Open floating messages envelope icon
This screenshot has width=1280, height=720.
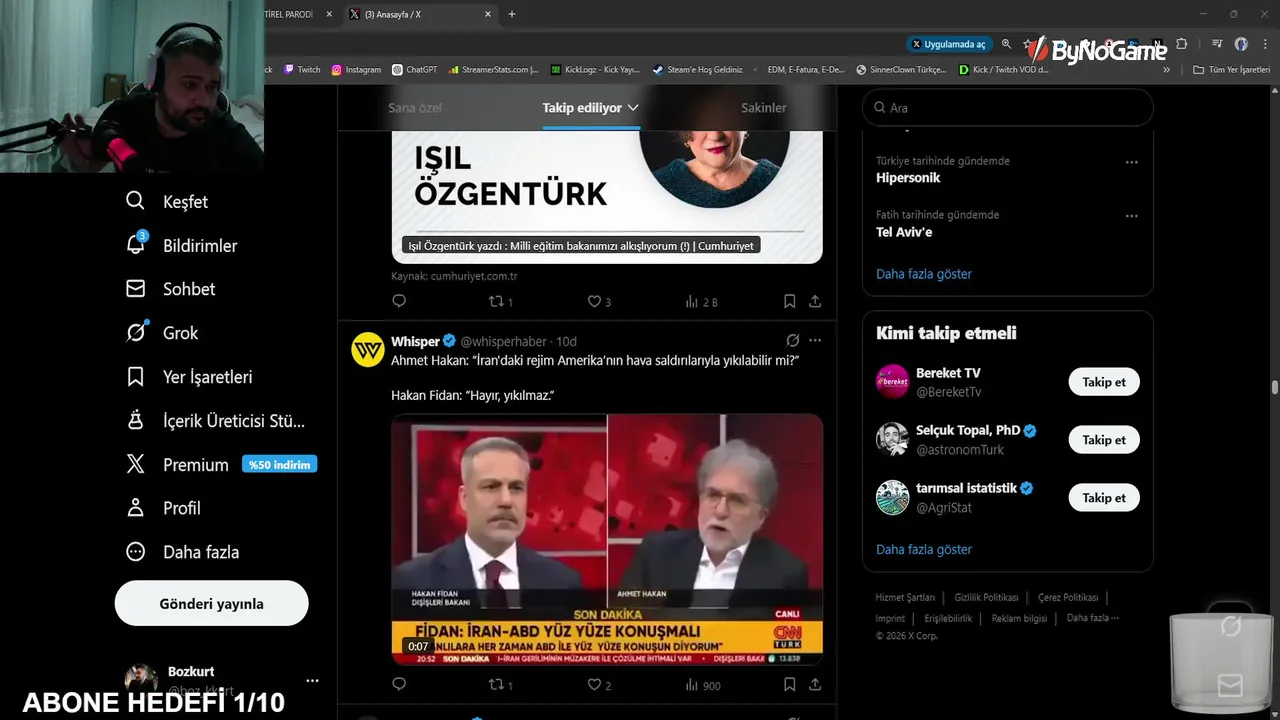(x=1230, y=685)
